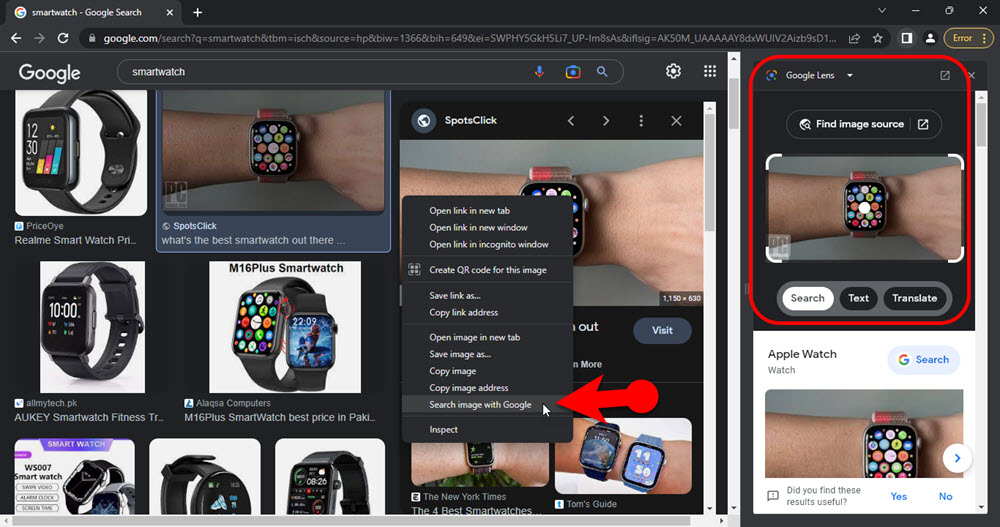
Task: Select Copy link address
Action: click(x=487, y=313)
